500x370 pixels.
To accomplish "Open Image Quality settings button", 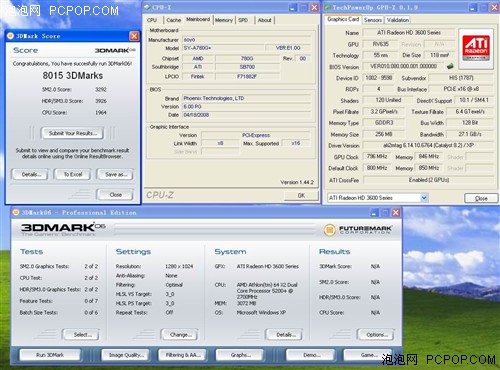I will click(x=126, y=355).
